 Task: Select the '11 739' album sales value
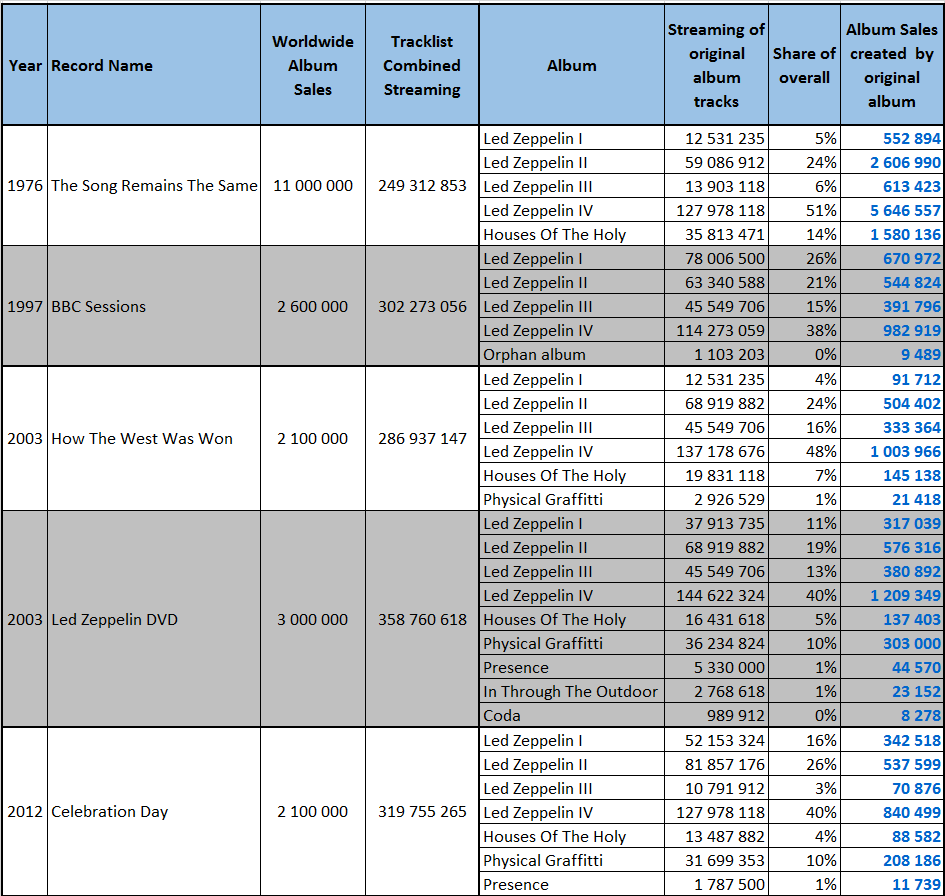[x=892, y=884]
